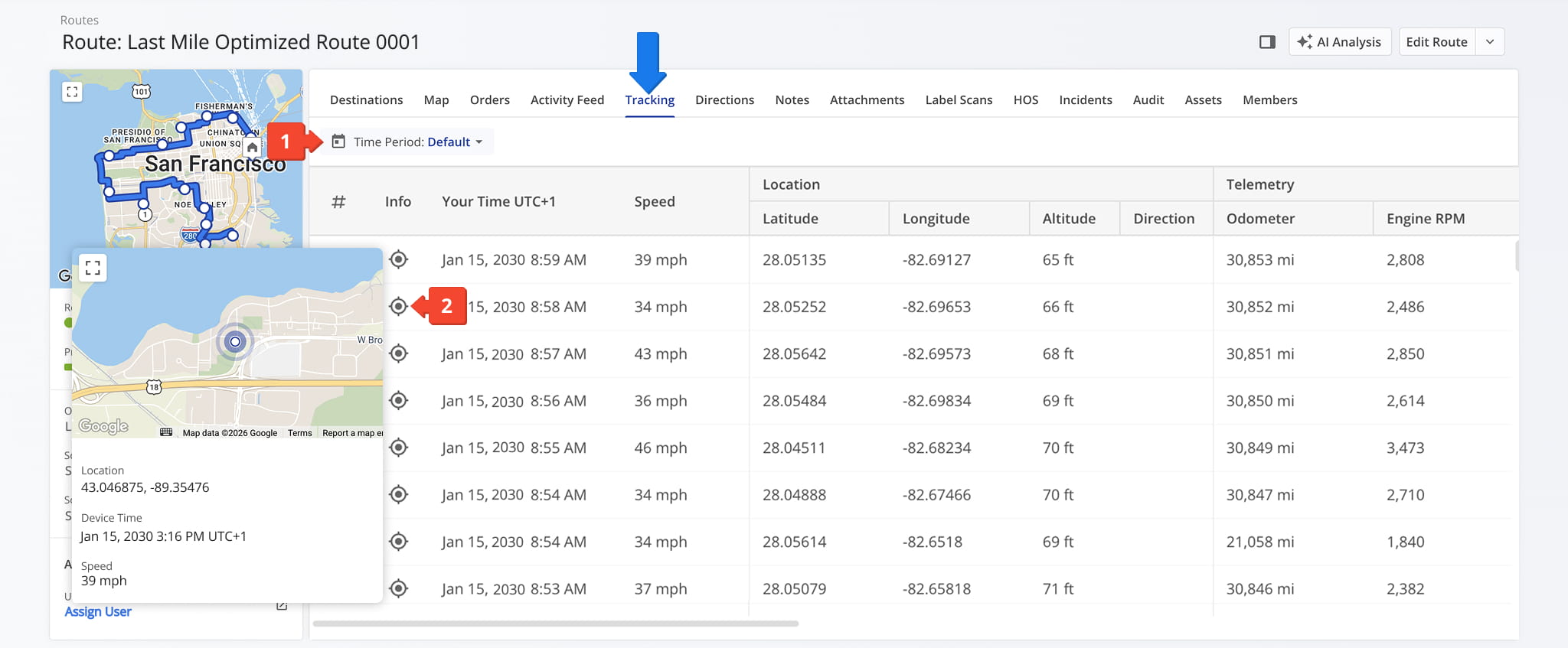This screenshot has height=648, width=1568.
Task: Click the Odometer column header
Action: tap(1260, 219)
